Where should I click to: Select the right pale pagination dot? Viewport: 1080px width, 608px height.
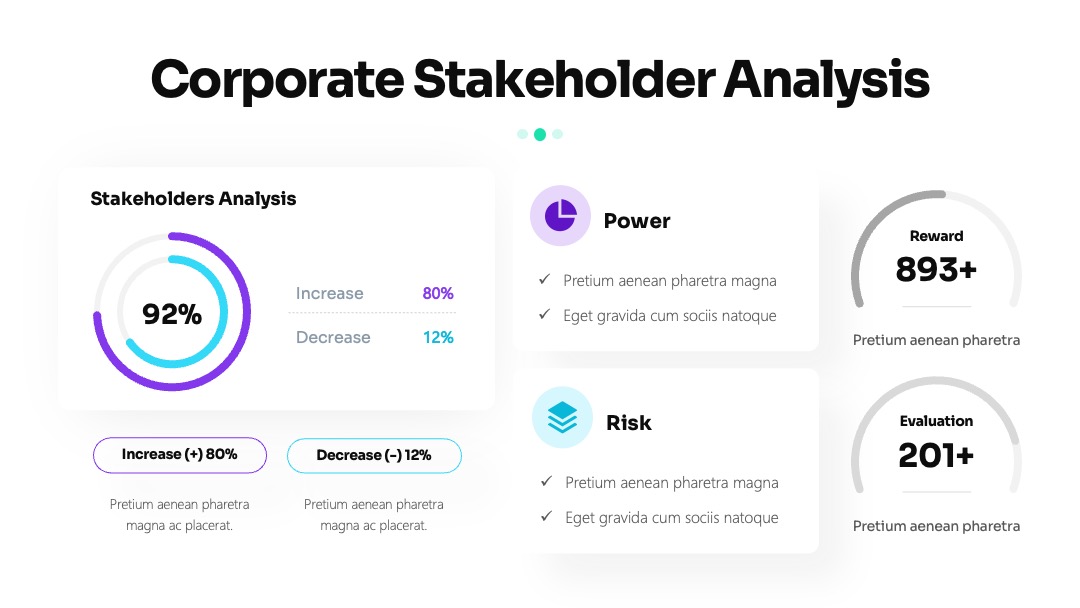coord(557,134)
